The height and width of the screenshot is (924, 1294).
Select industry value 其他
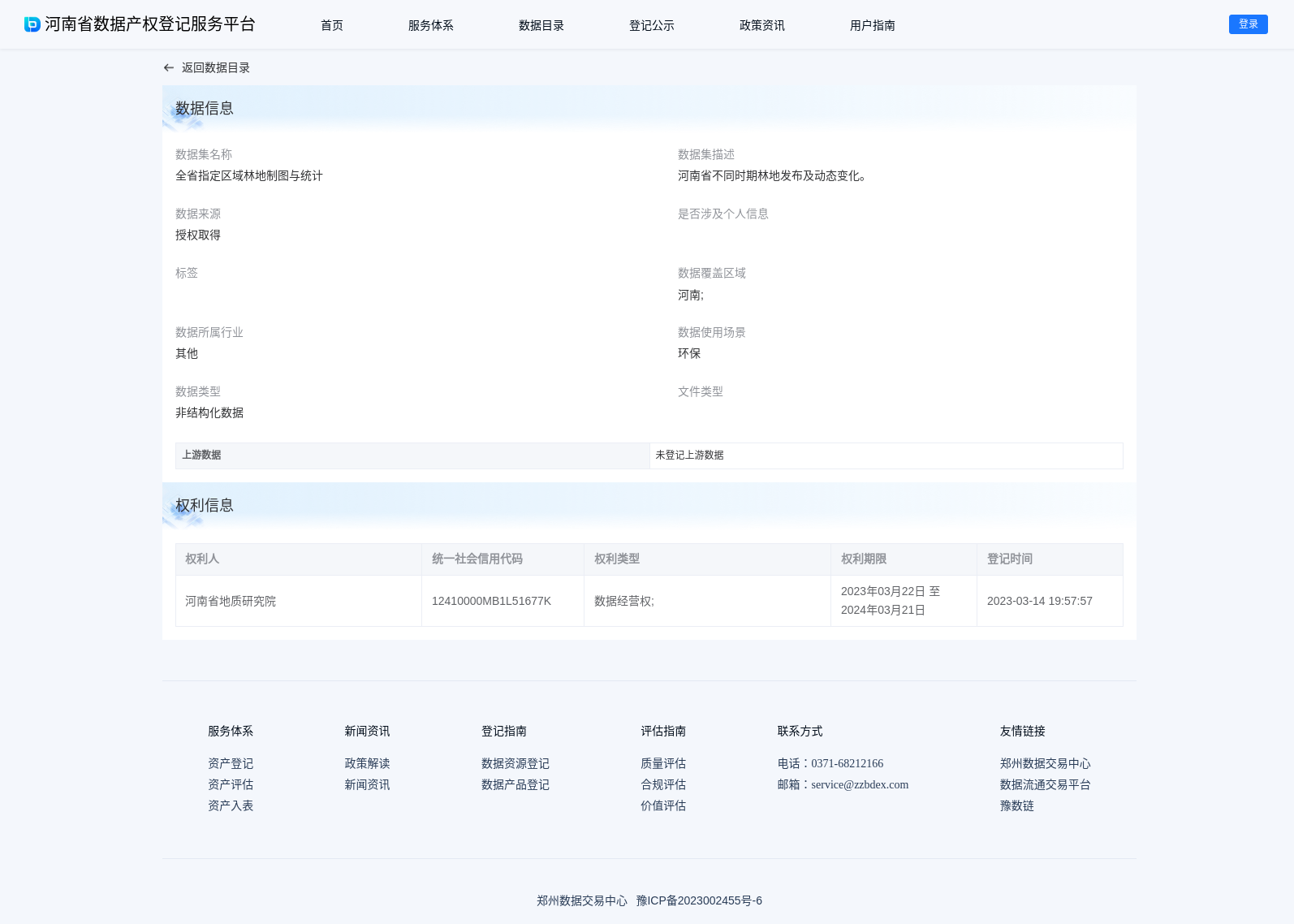(187, 353)
